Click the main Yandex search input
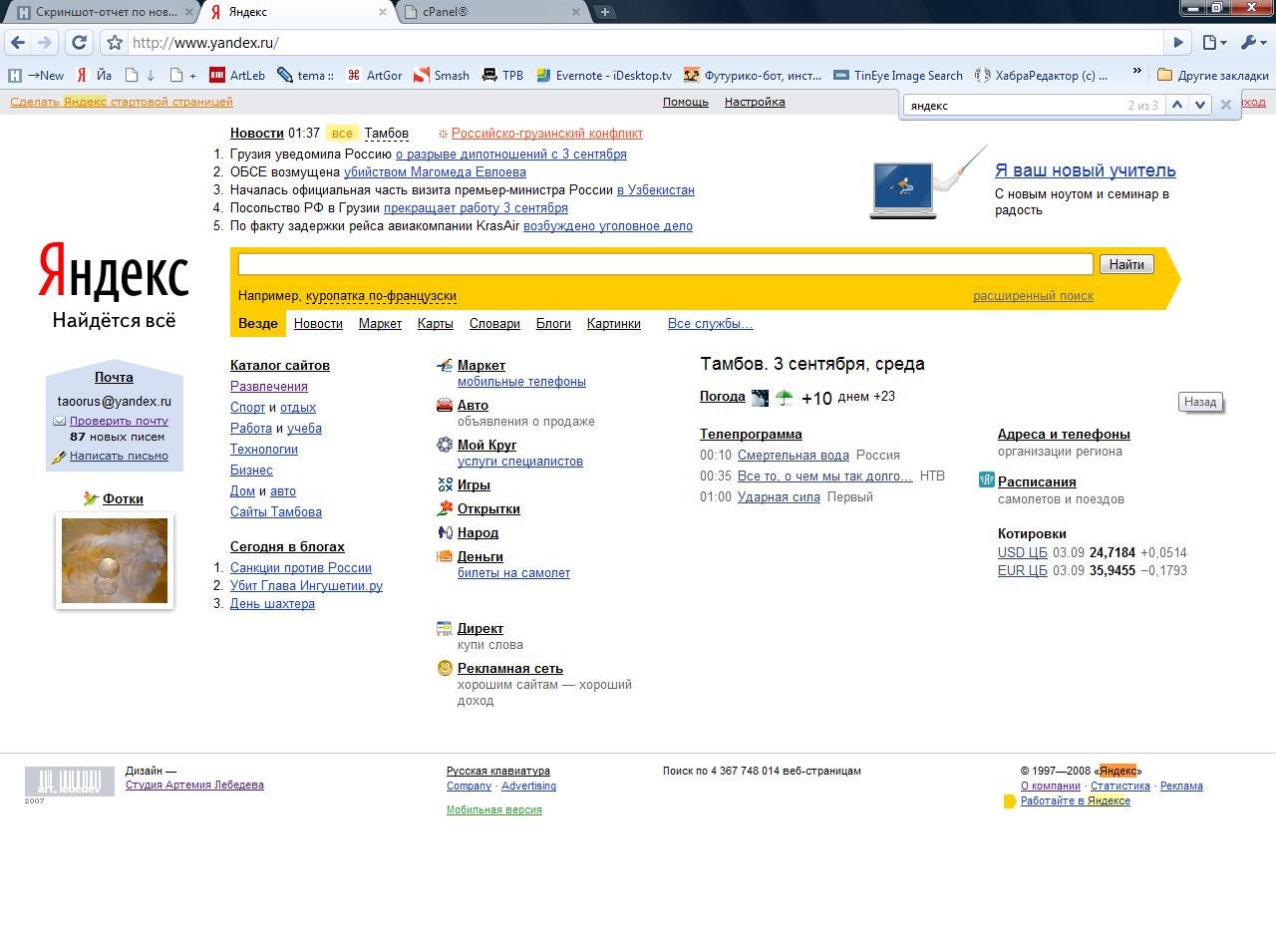The width and height of the screenshot is (1276, 952). point(666,263)
